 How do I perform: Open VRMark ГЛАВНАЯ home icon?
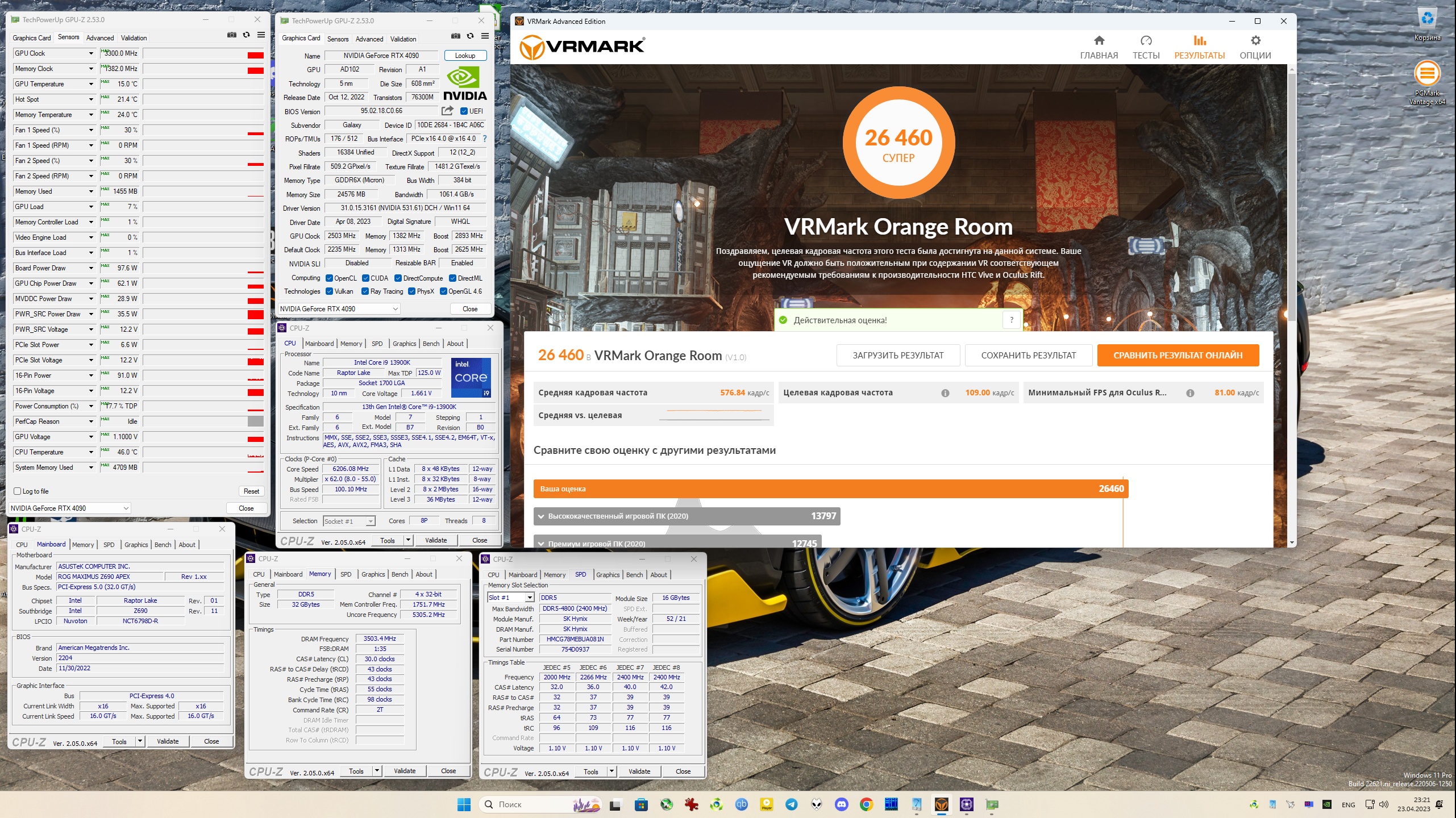1099,40
